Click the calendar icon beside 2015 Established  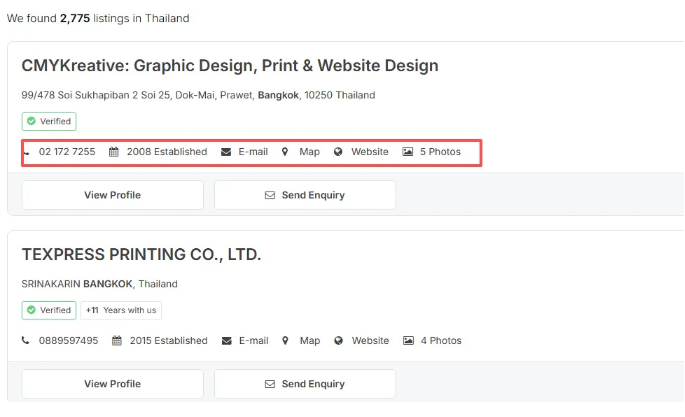tap(116, 341)
